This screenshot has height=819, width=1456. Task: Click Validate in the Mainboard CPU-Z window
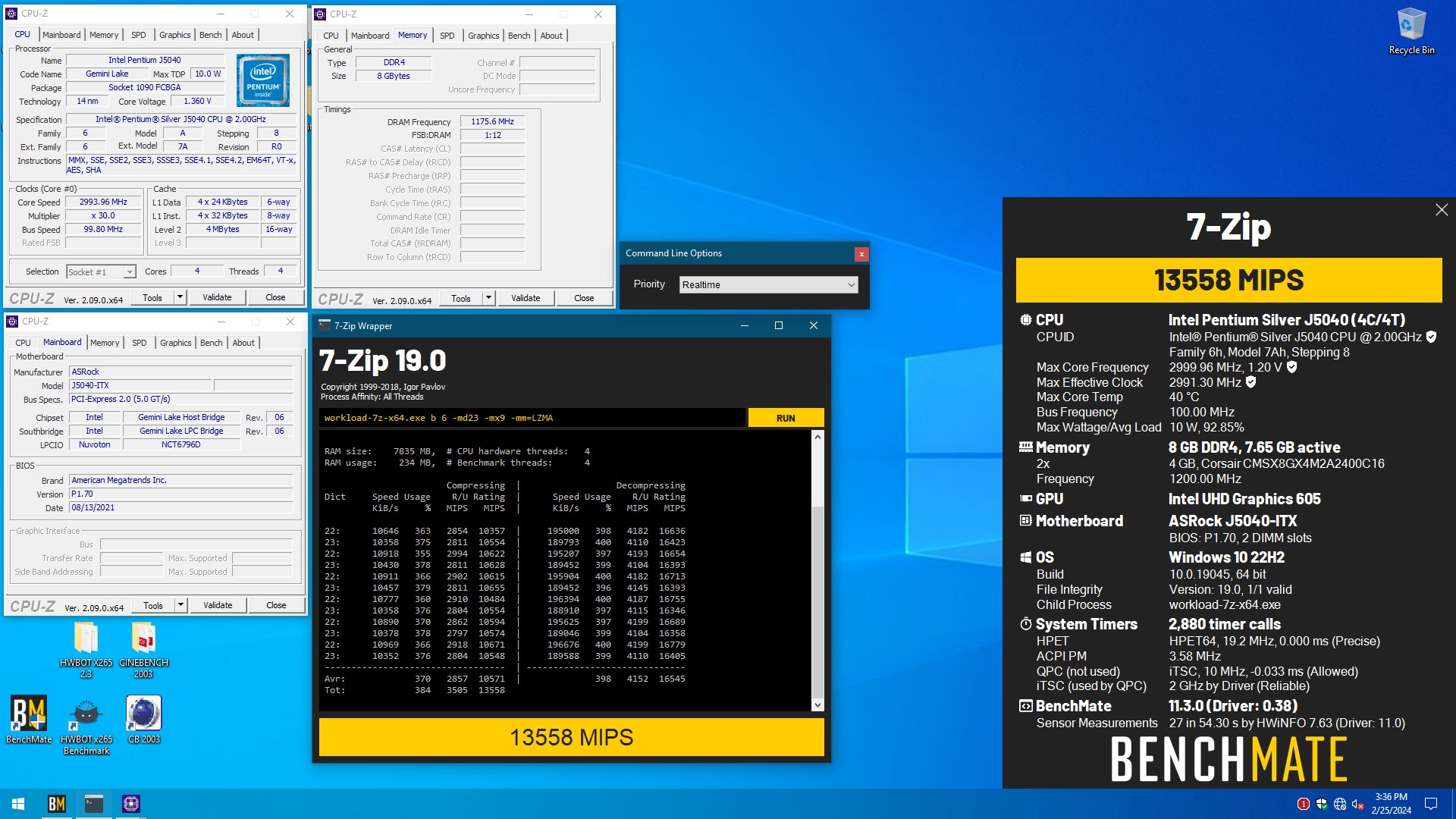[218, 605]
